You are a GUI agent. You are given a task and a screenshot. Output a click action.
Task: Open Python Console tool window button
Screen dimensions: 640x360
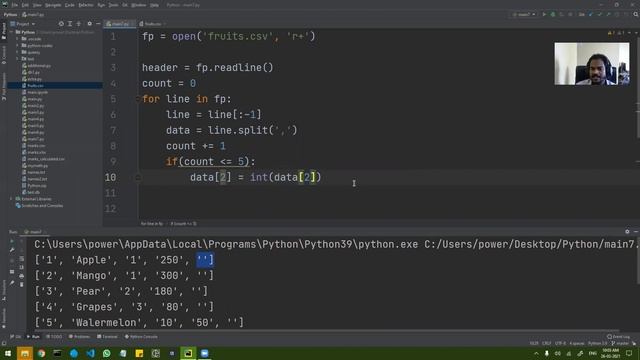pos(141,337)
